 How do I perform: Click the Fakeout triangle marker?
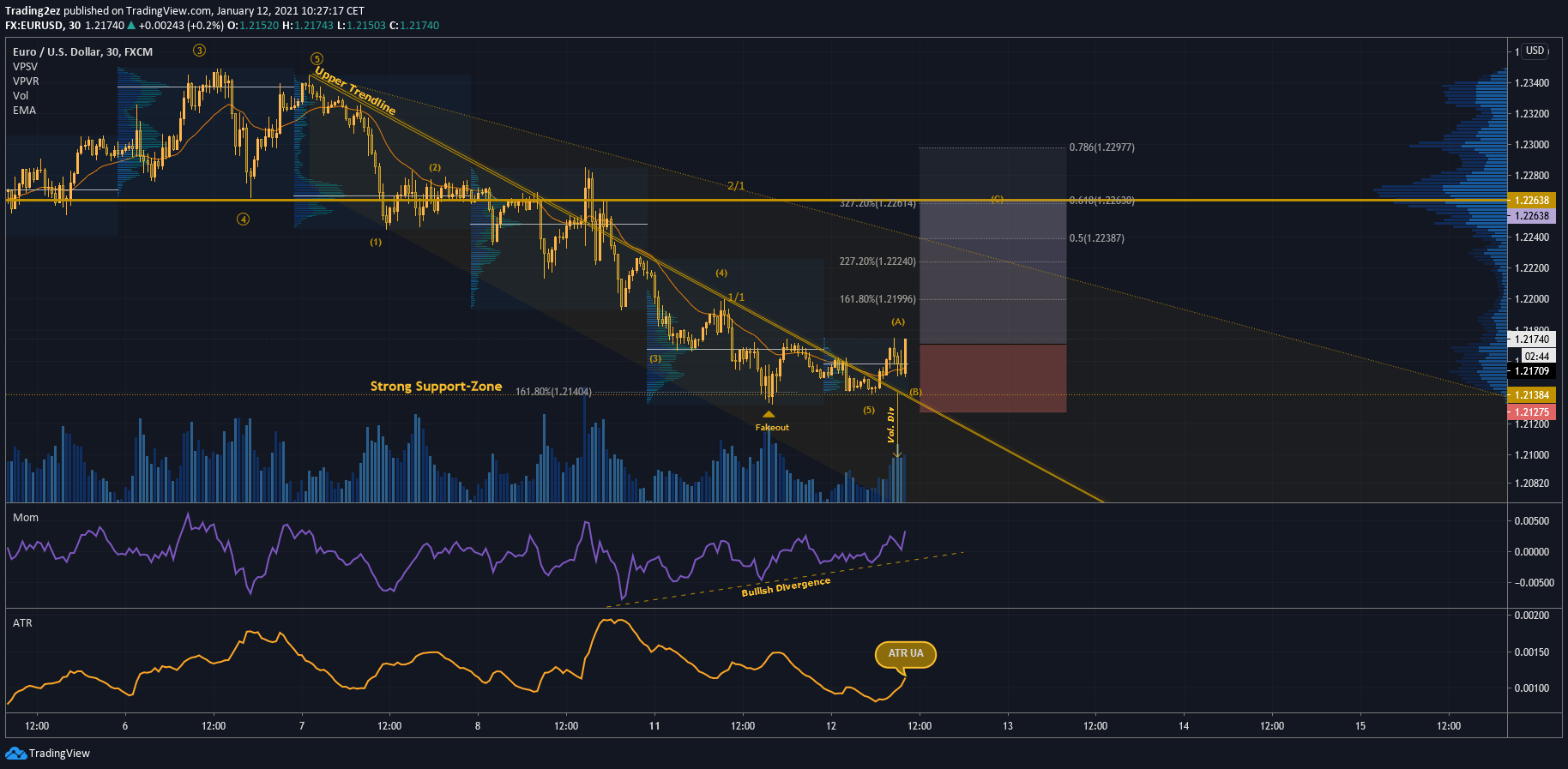point(769,414)
